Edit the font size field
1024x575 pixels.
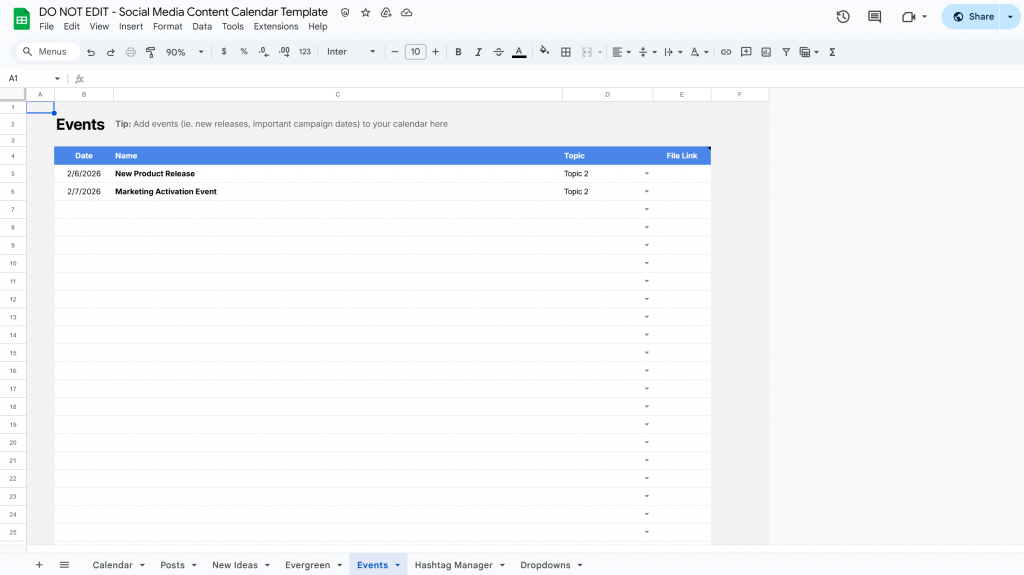tap(415, 52)
